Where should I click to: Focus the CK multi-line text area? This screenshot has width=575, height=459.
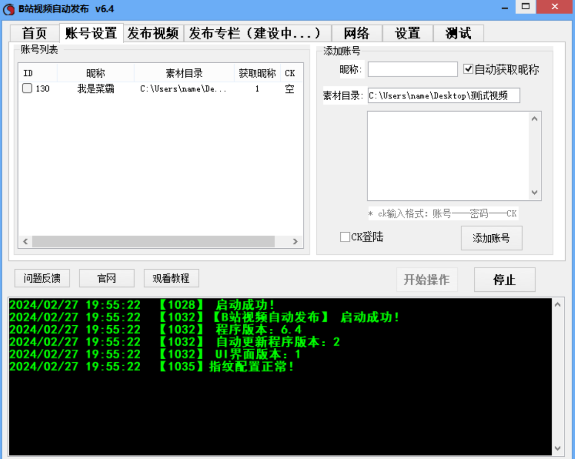(x=448, y=156)
